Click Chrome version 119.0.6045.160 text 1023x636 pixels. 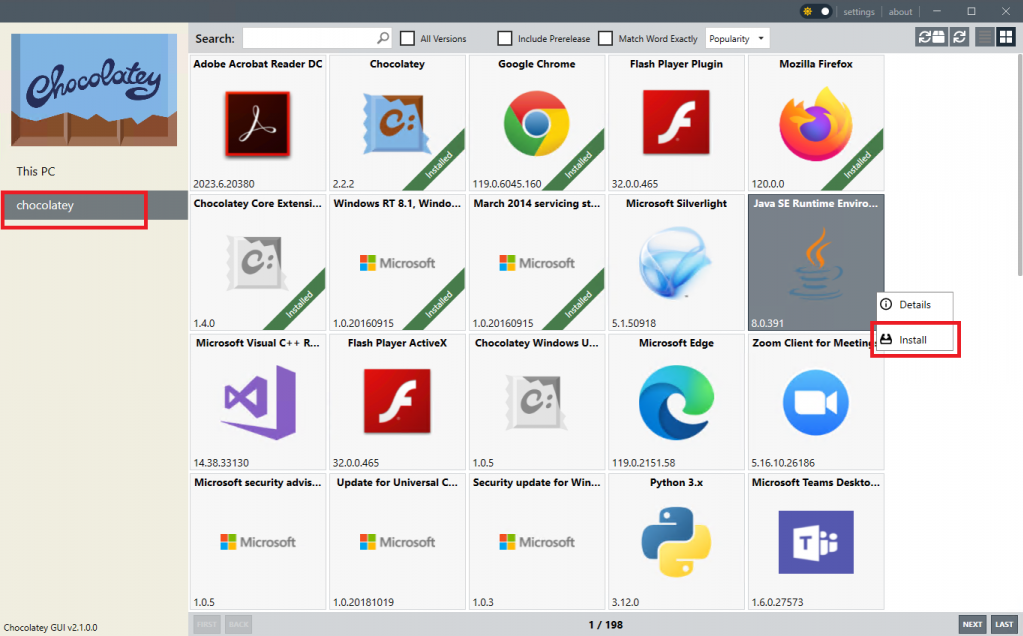click(507, 184)
